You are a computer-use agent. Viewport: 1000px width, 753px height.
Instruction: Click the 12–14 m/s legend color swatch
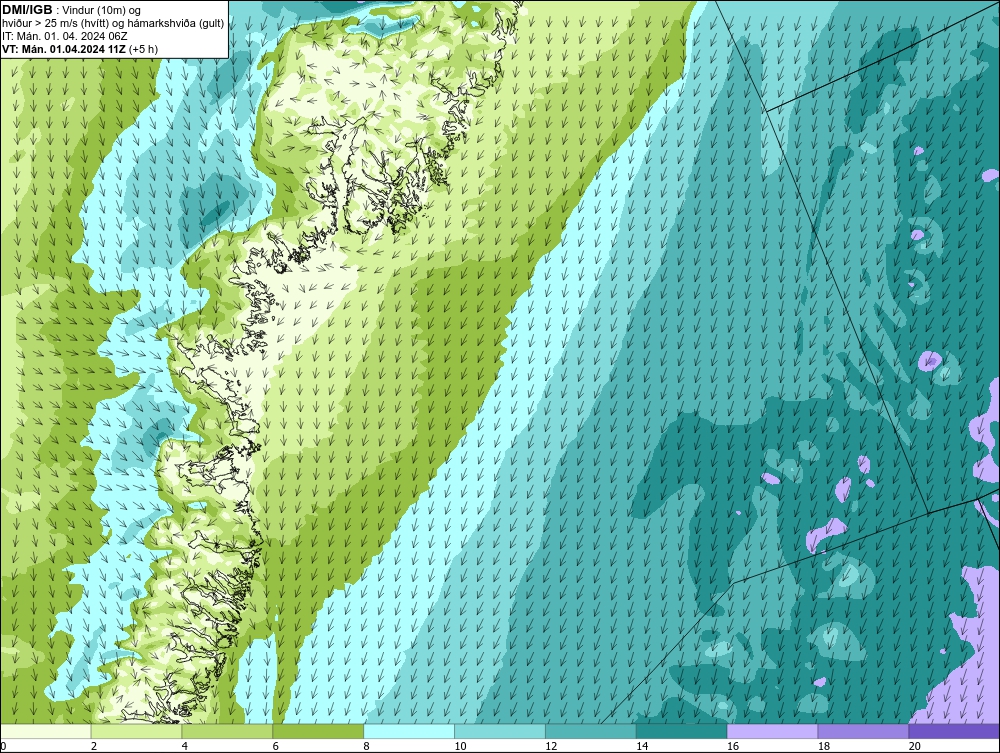(591, 731)
